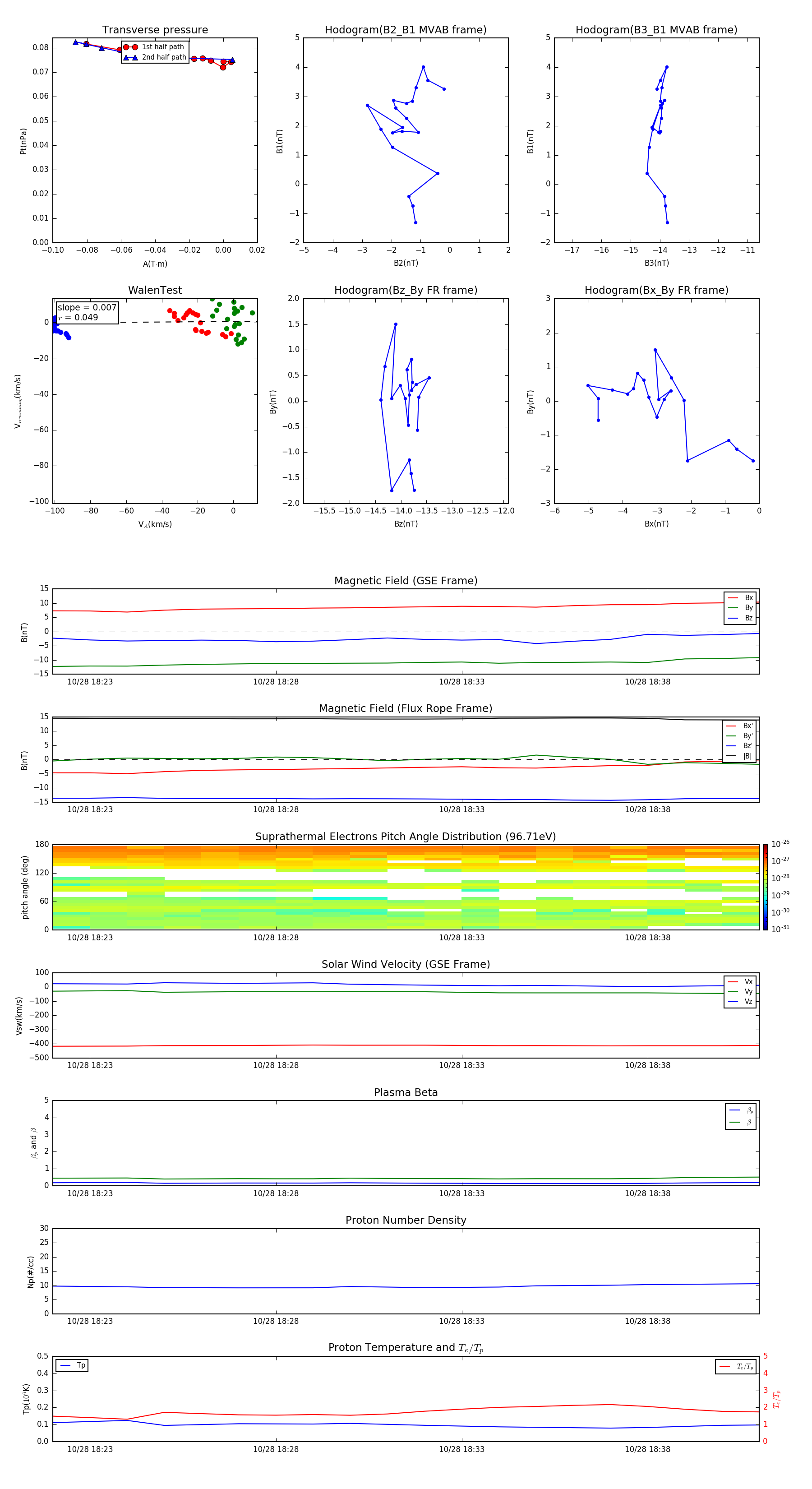Click the Vy entry in velocity legend
Viewport: 812px width, 1489px height.
[740, 991]
